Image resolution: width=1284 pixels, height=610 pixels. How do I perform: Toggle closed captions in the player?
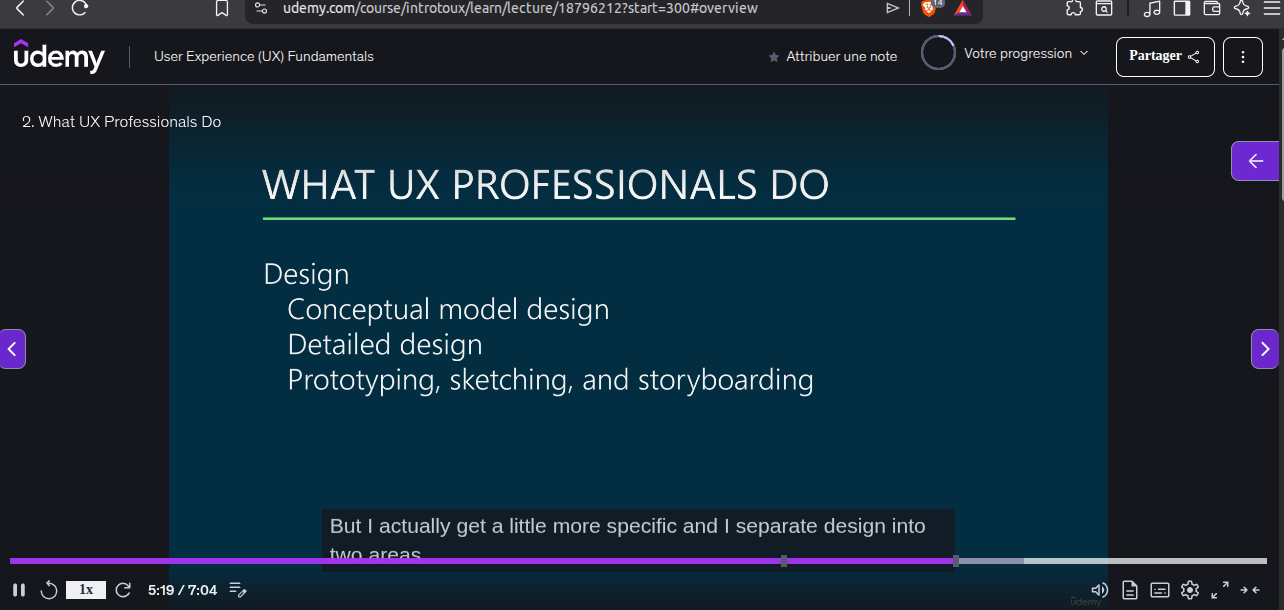[1160, 590]
